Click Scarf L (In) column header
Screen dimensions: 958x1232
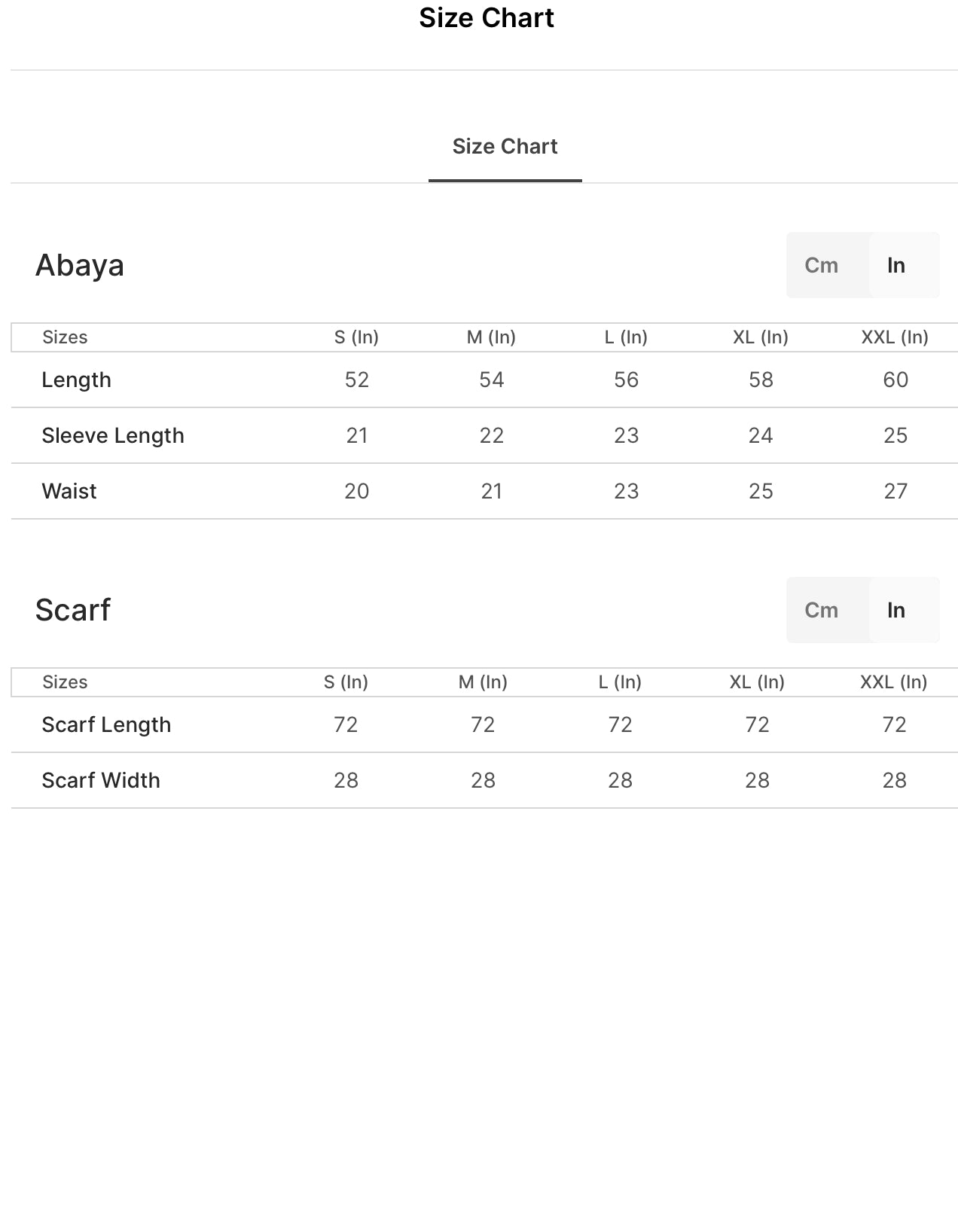(x=620, y=682)
